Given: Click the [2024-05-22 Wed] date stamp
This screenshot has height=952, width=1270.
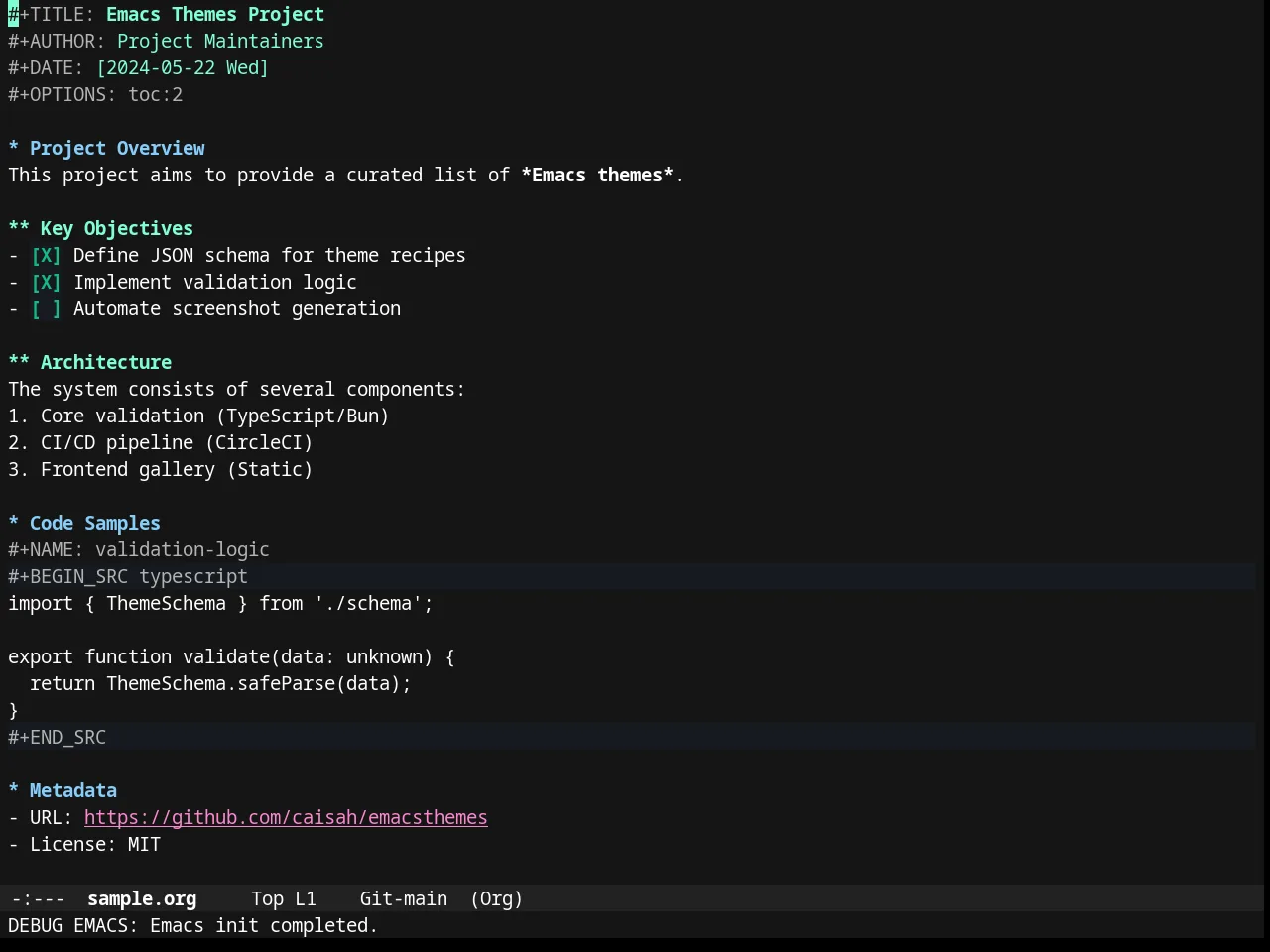Looking at the screenshot, I should [x=183, y=67].
